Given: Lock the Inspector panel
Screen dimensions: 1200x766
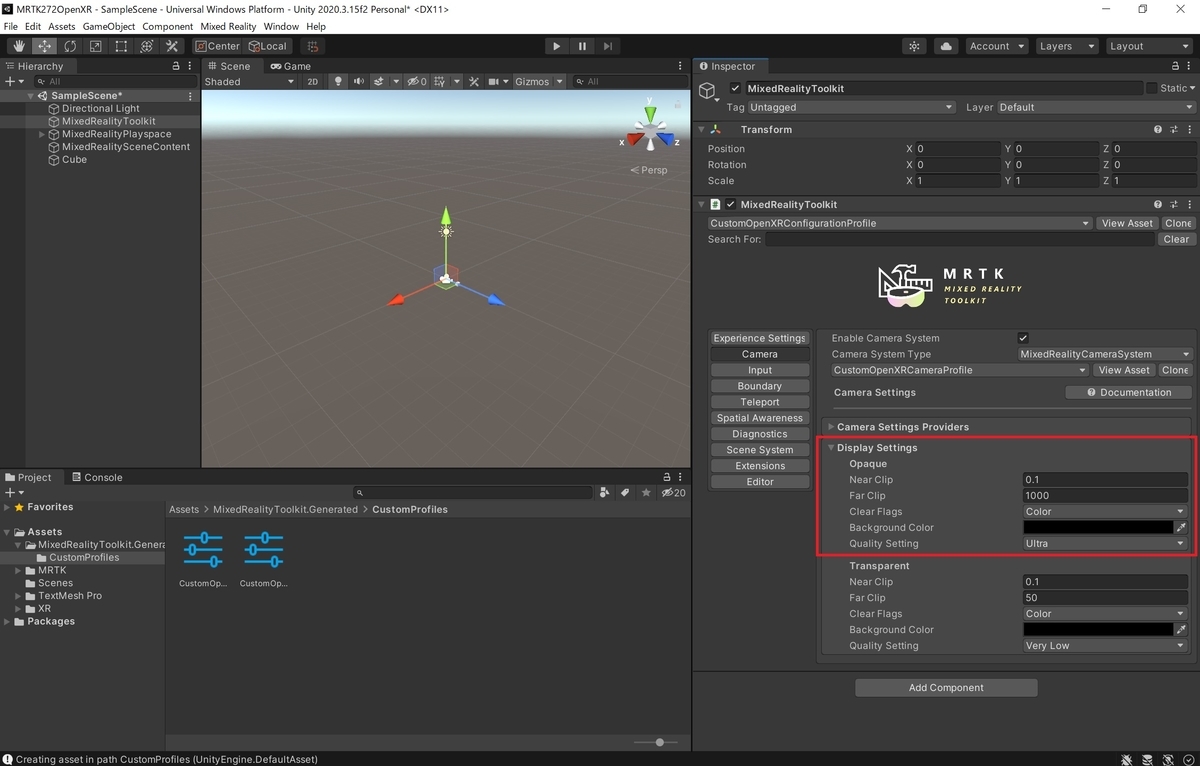Looking at the screenshot, I should tap(1175, 67).
